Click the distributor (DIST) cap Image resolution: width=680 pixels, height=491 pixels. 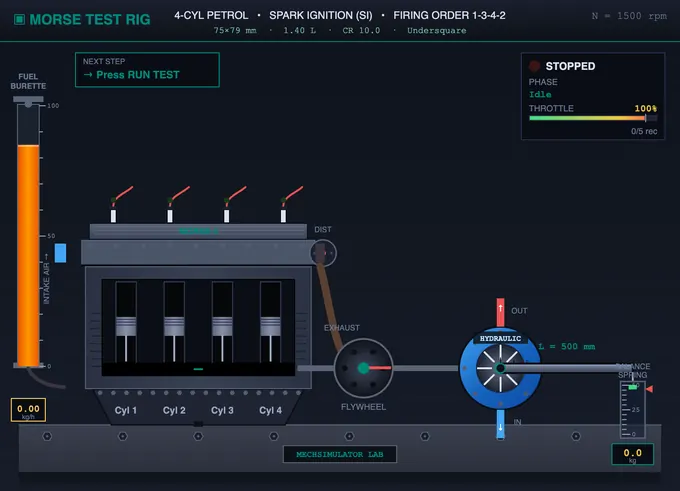coord(323,252)
